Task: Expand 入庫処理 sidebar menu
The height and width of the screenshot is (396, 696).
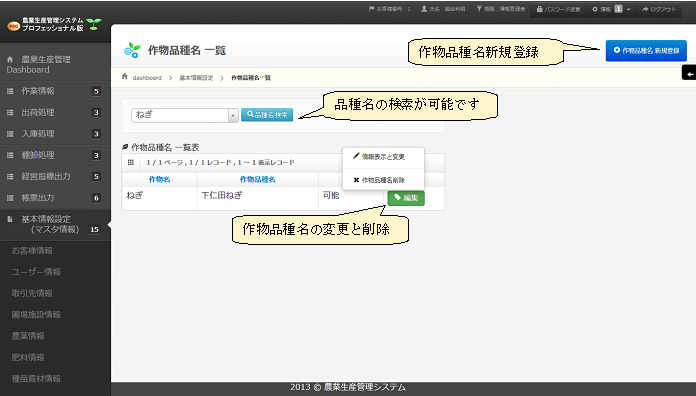Action: pos(55,134)
